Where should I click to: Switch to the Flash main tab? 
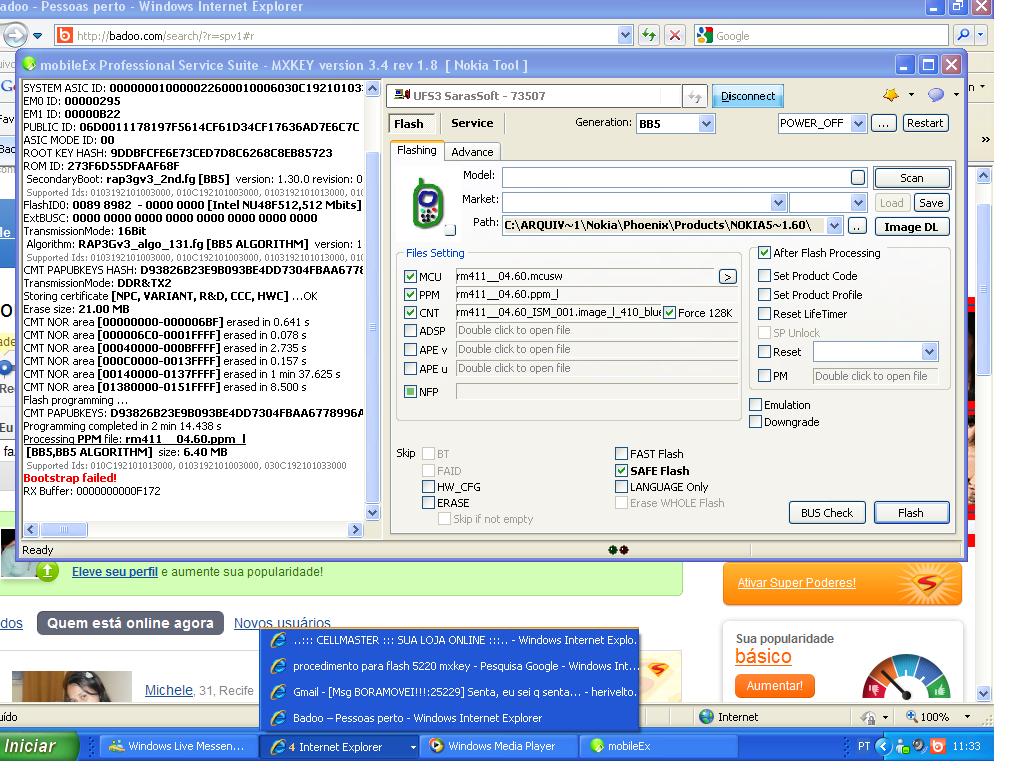point(409,123)
